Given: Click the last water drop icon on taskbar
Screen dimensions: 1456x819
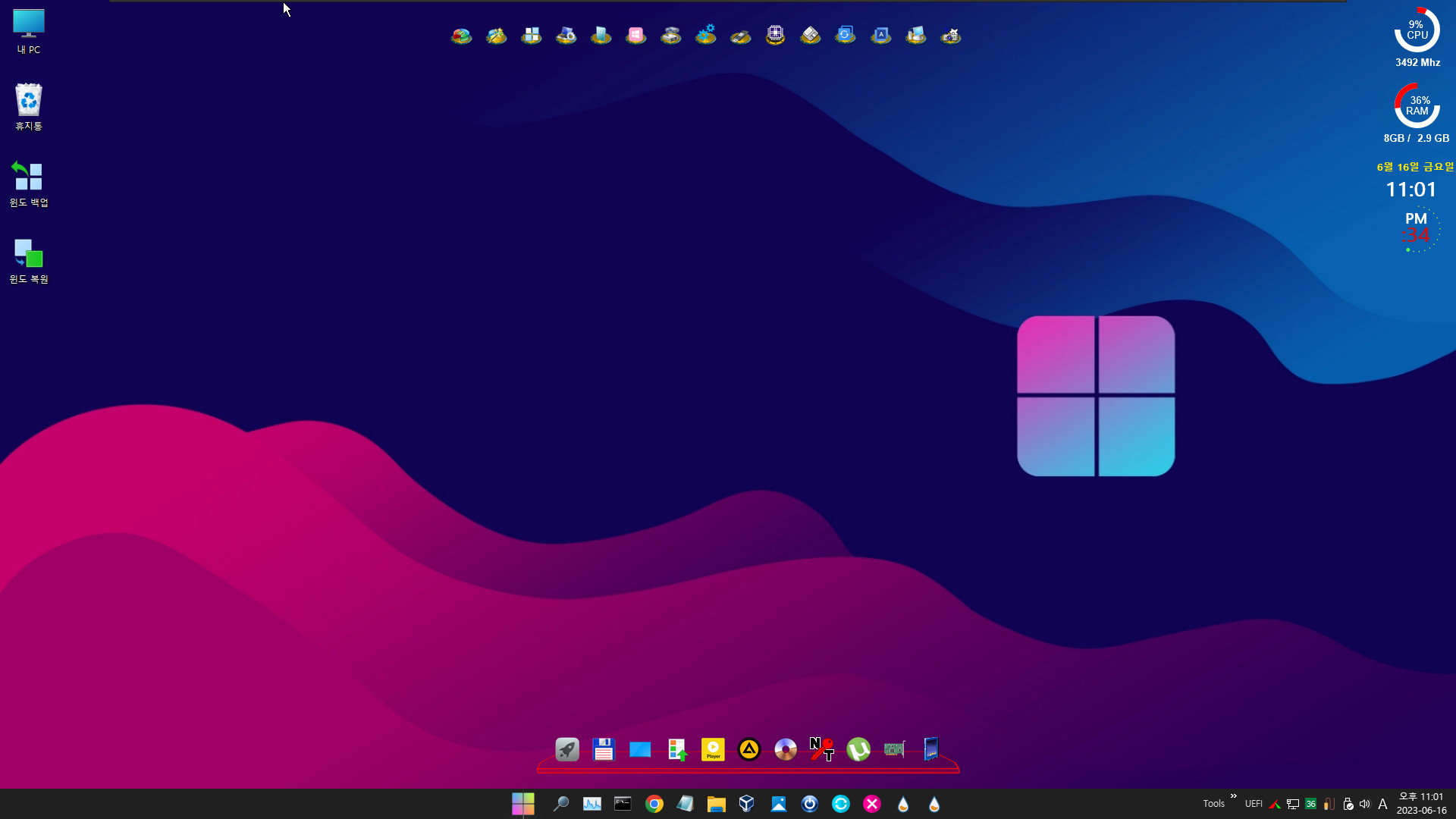Looking at the screenshot, I should point(934,804).
